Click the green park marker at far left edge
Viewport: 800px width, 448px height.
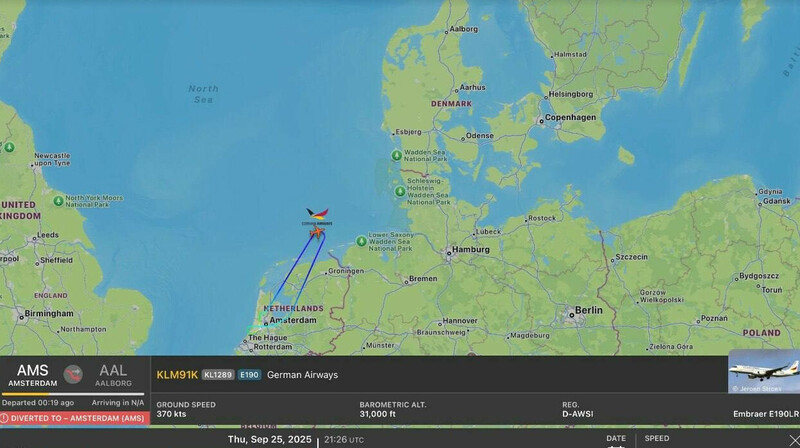click(9, 147)
